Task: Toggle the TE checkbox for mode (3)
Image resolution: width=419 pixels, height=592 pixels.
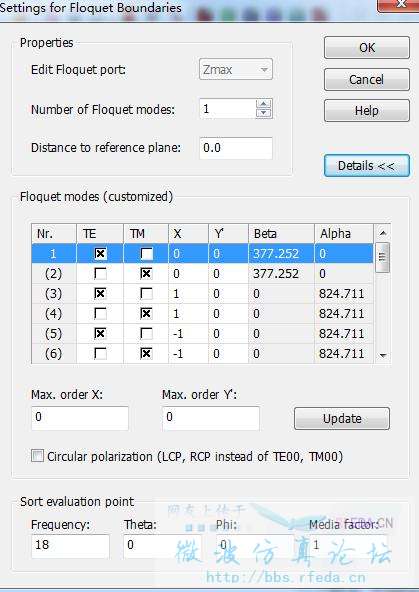Action: point(100,293)
